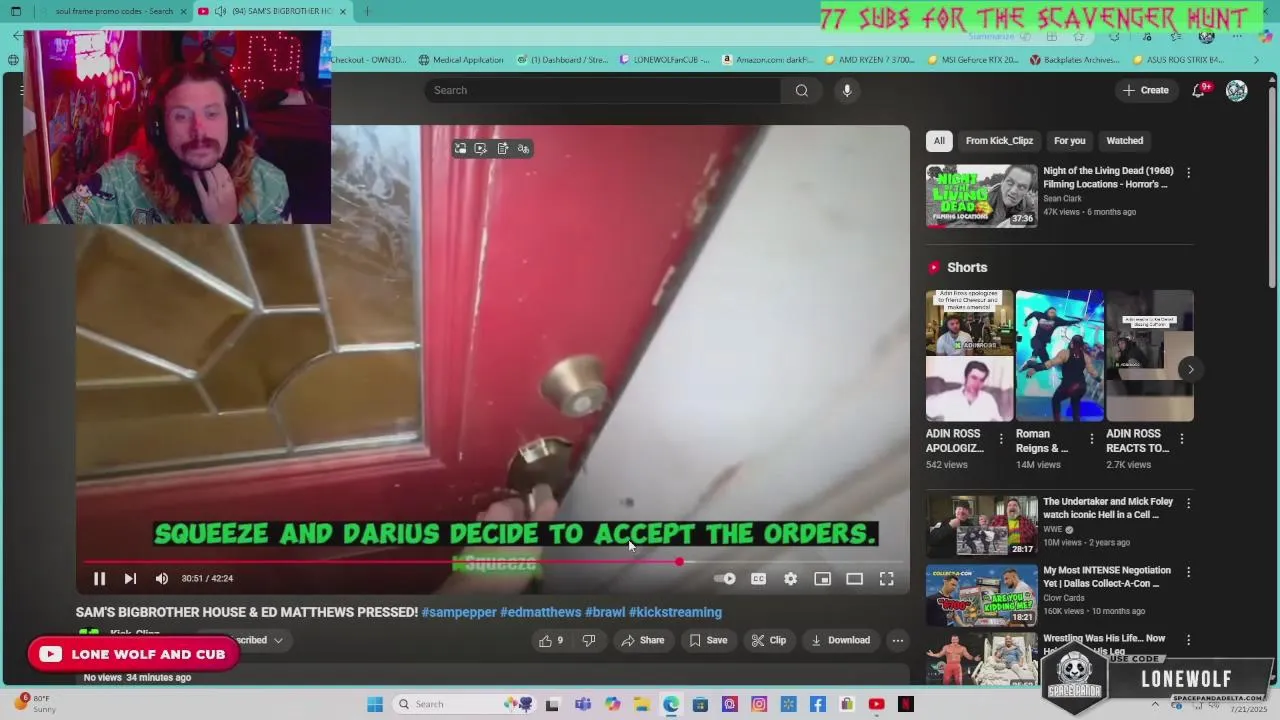Click the translate overlay icon on video

(523, 149)
